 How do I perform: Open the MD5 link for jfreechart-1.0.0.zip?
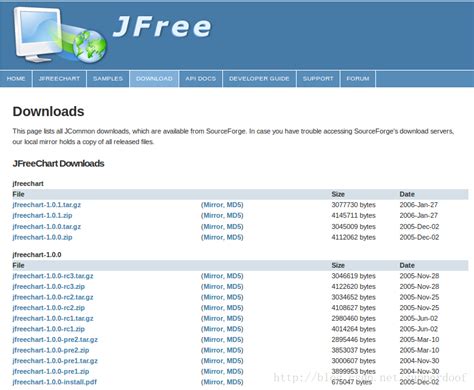[234, 237]
